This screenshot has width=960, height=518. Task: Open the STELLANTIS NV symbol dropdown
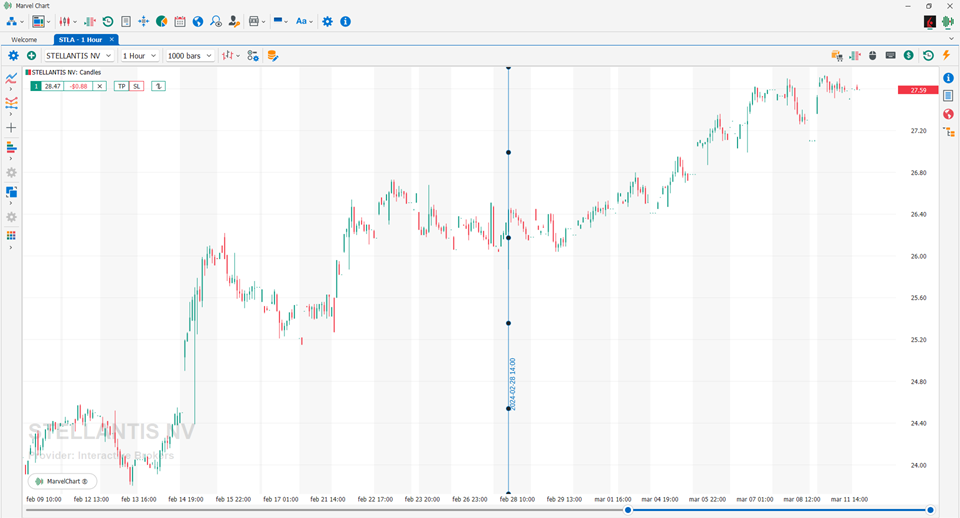pos(79,56)
